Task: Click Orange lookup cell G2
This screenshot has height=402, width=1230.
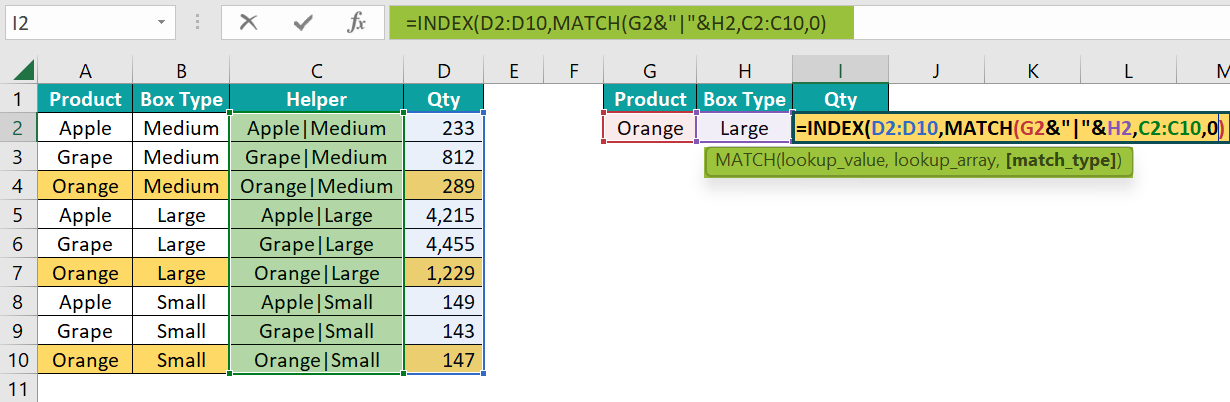Action: point(651,128)
